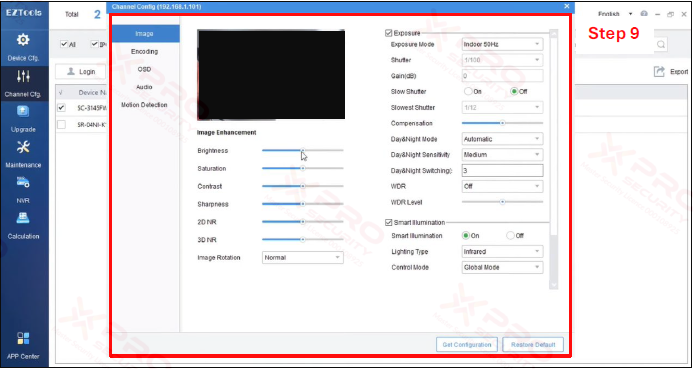Image resolution: width=693 pixels, height=369 pixels.
Task: Adjust the Contrast slider
Action: click(x=303, y=186)
